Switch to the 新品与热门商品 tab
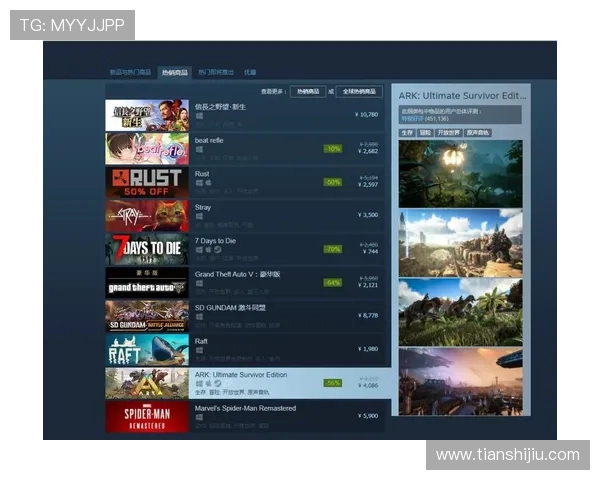Screen dimensions: 600x480 coord(130,72)
